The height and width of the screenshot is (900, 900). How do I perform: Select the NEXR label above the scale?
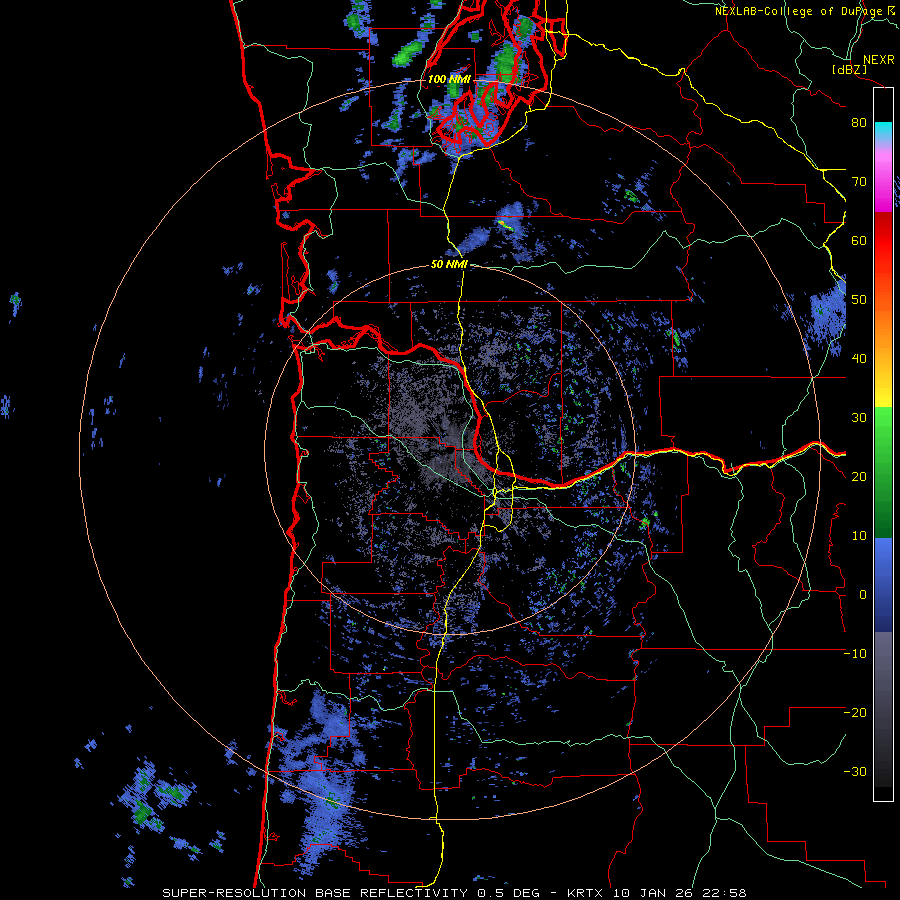pyautogui.click(x=879, y=60)
